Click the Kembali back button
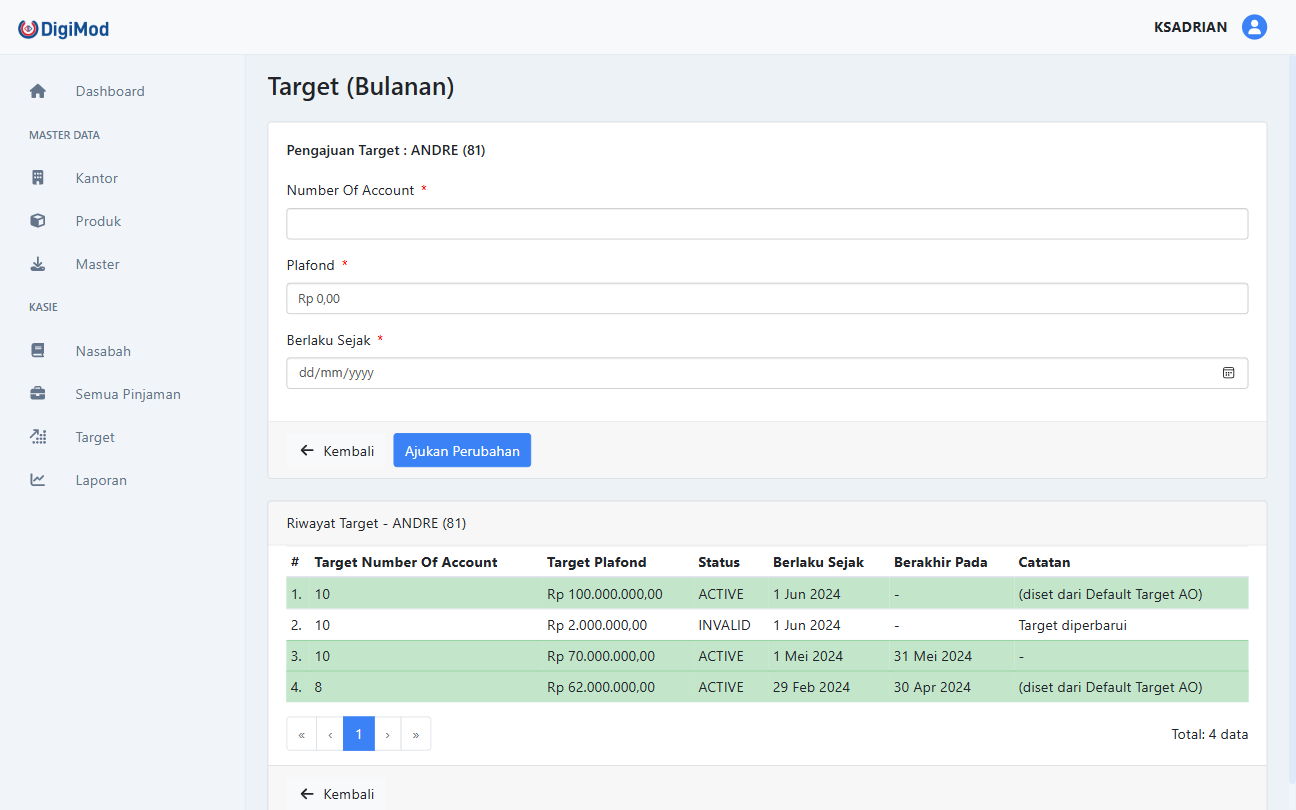 pos(336,450)
